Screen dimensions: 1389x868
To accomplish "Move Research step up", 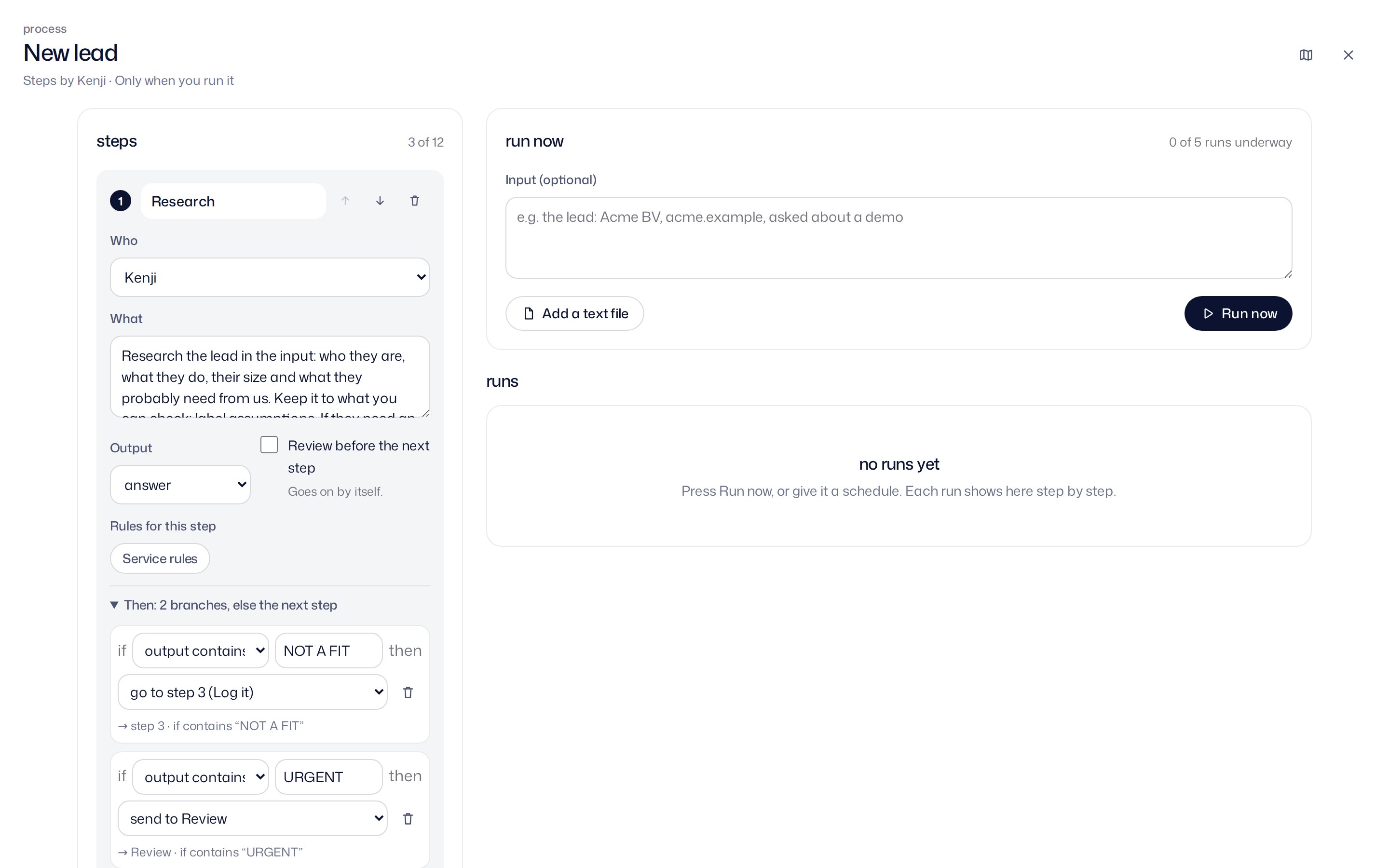I will tap(345, 201).
